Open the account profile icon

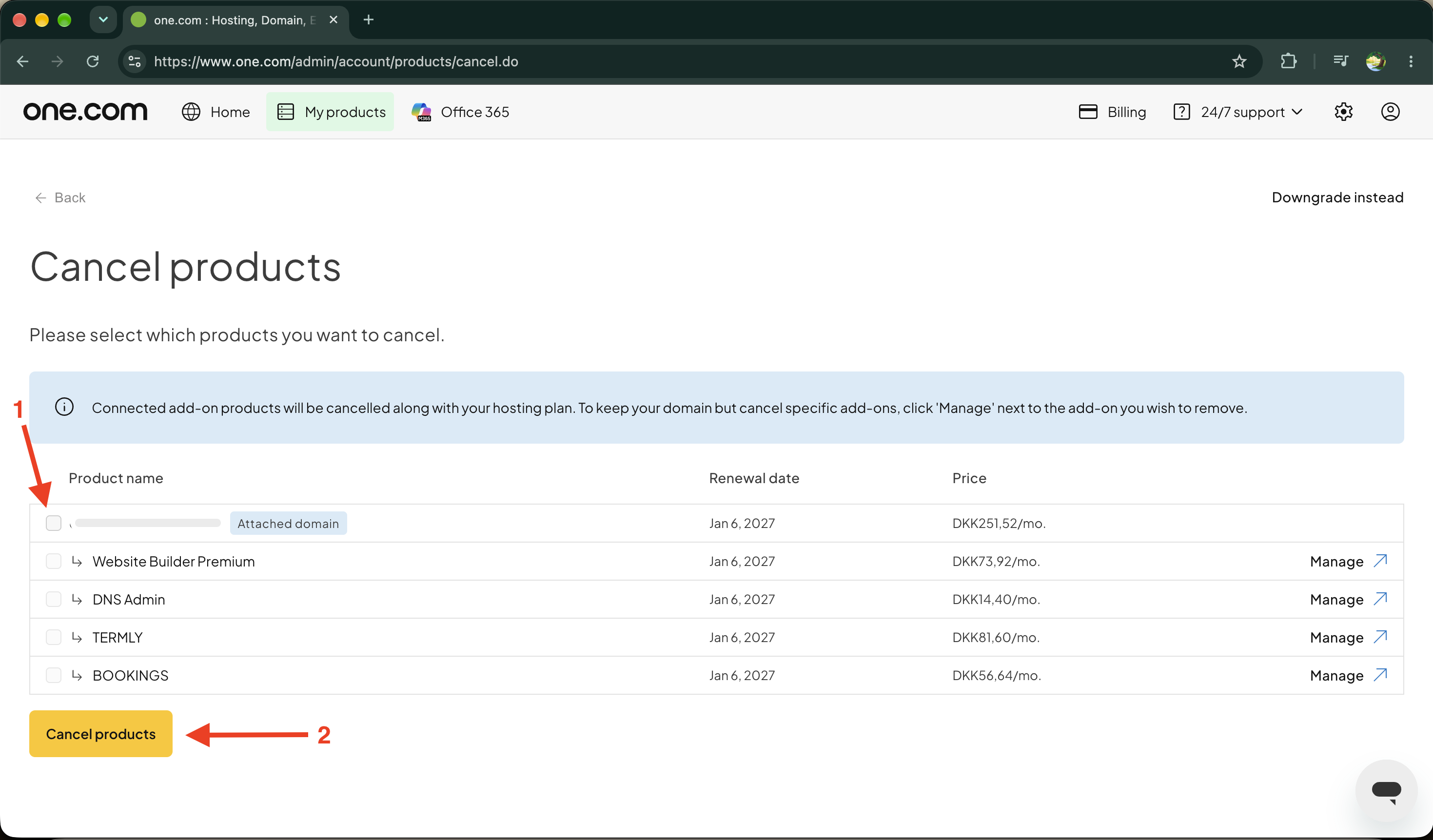coord(1391,112)
